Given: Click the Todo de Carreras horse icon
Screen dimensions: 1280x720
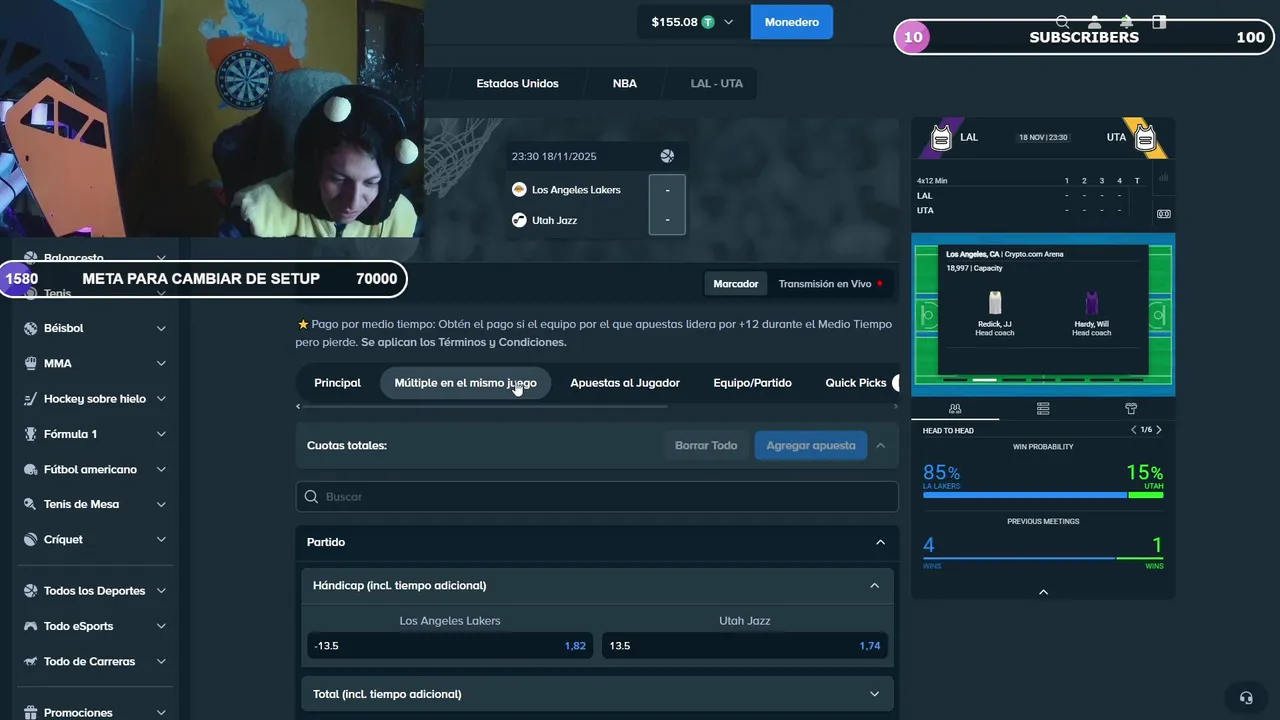Looking at the screenshot, I should pos(30,661).
